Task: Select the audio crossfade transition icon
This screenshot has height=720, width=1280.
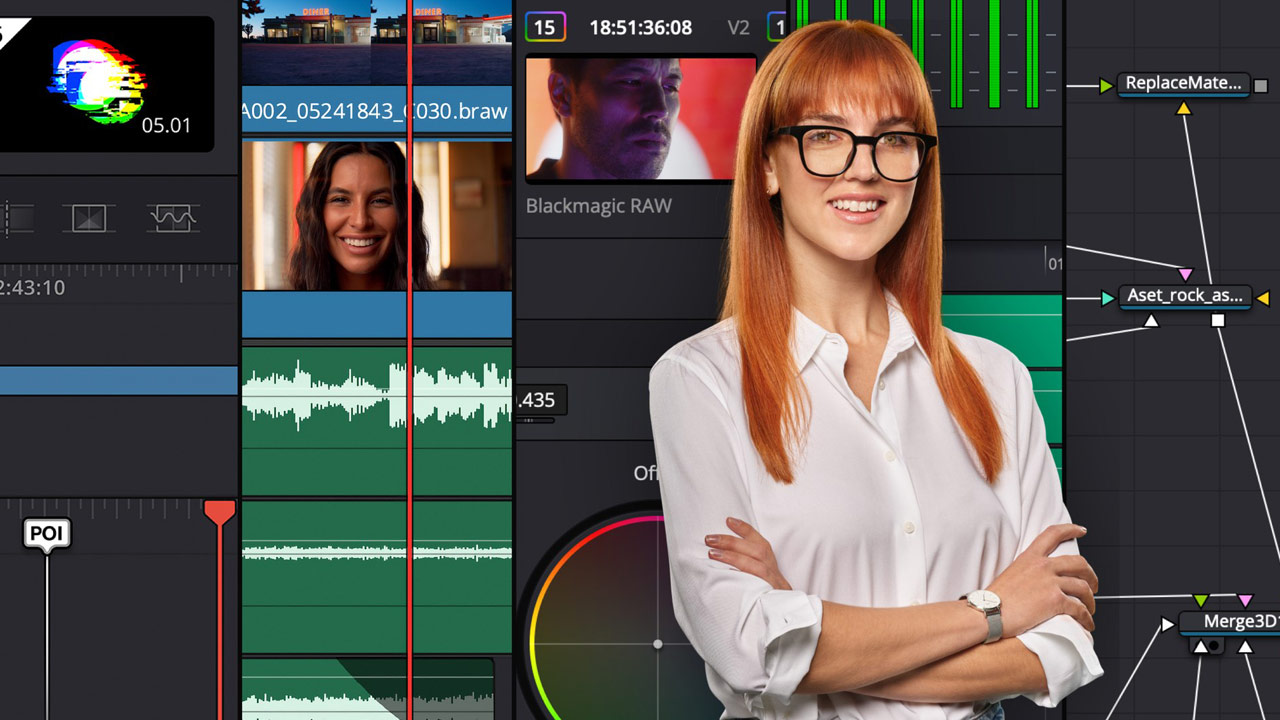Action: click(x=170, y=217)
